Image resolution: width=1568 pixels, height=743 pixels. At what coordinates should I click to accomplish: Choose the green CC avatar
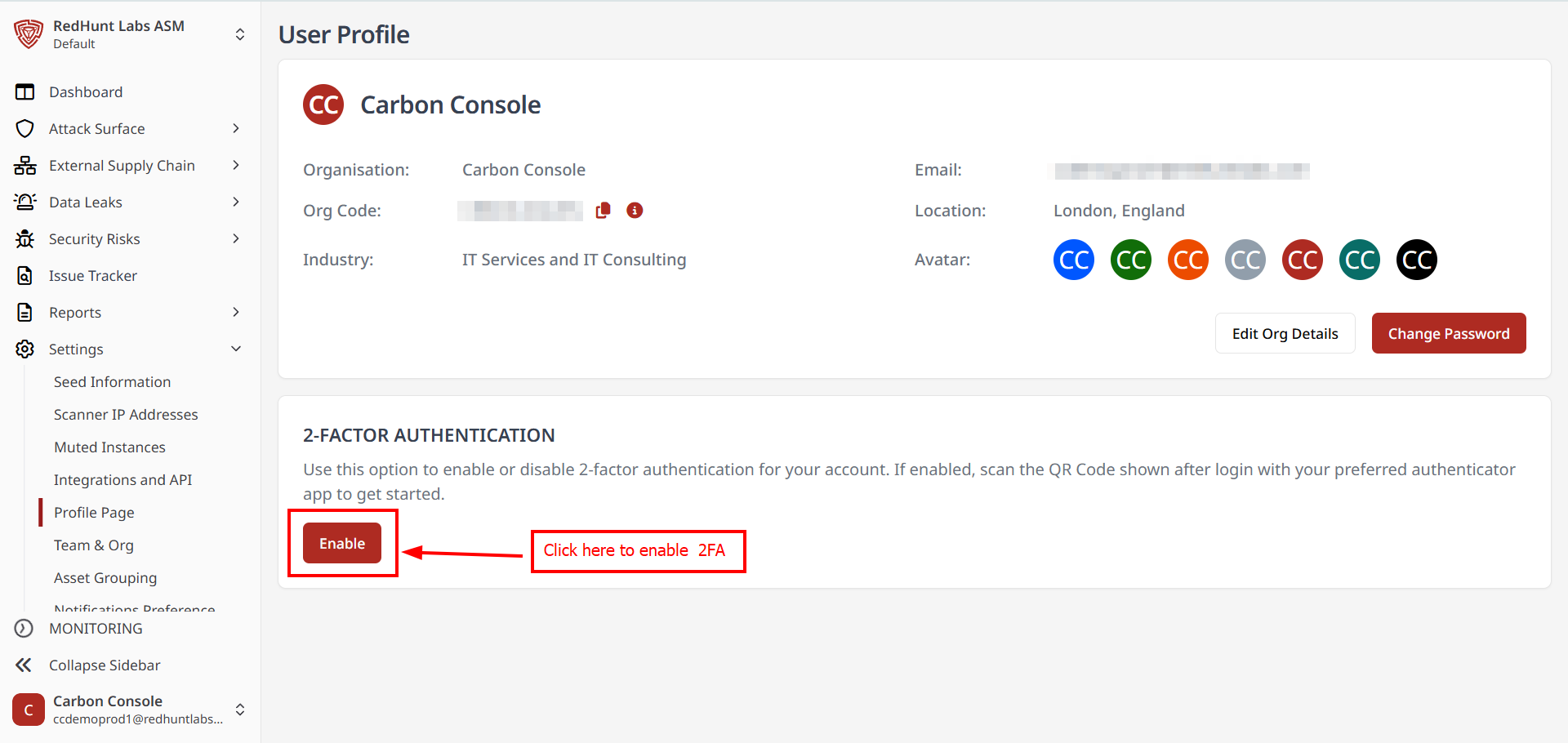click(x=1131, y=260)
